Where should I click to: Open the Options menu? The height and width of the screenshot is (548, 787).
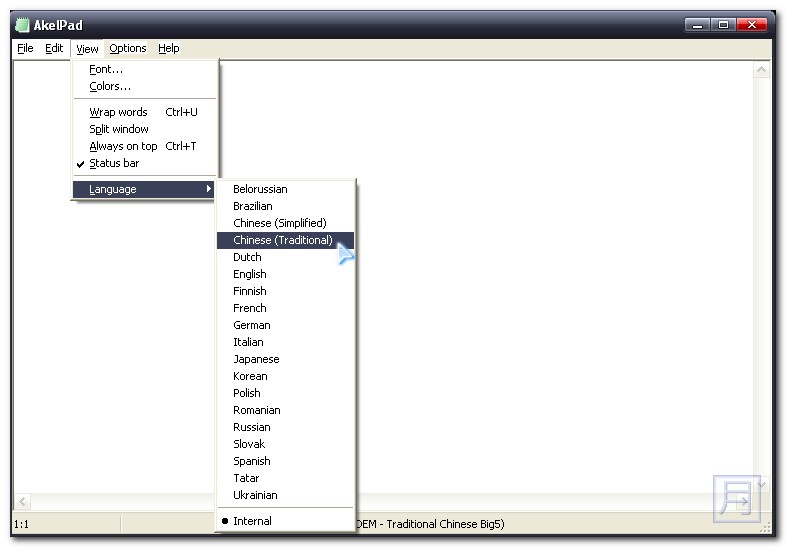(x=128, y=48)
